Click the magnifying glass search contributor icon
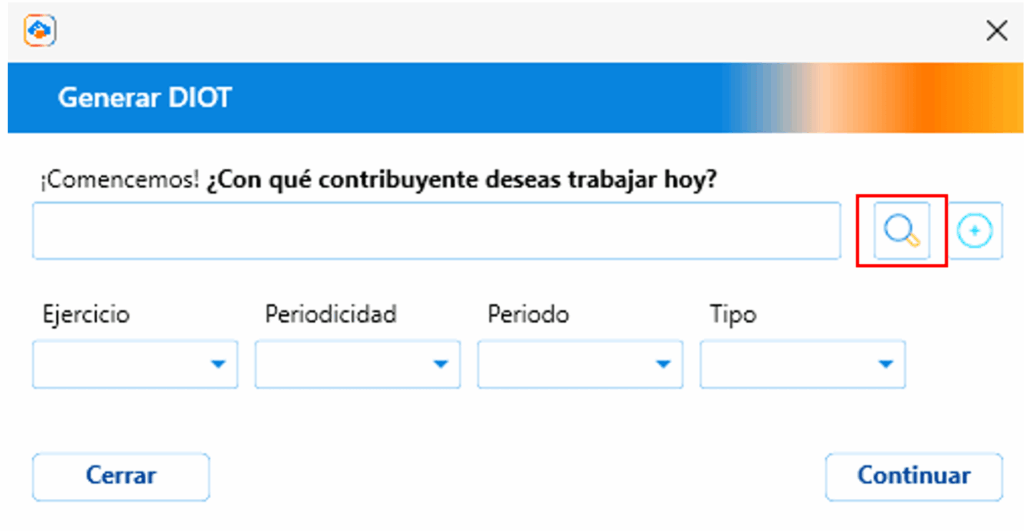Viewport: 1024px width, 531px height. coord(901,231)
